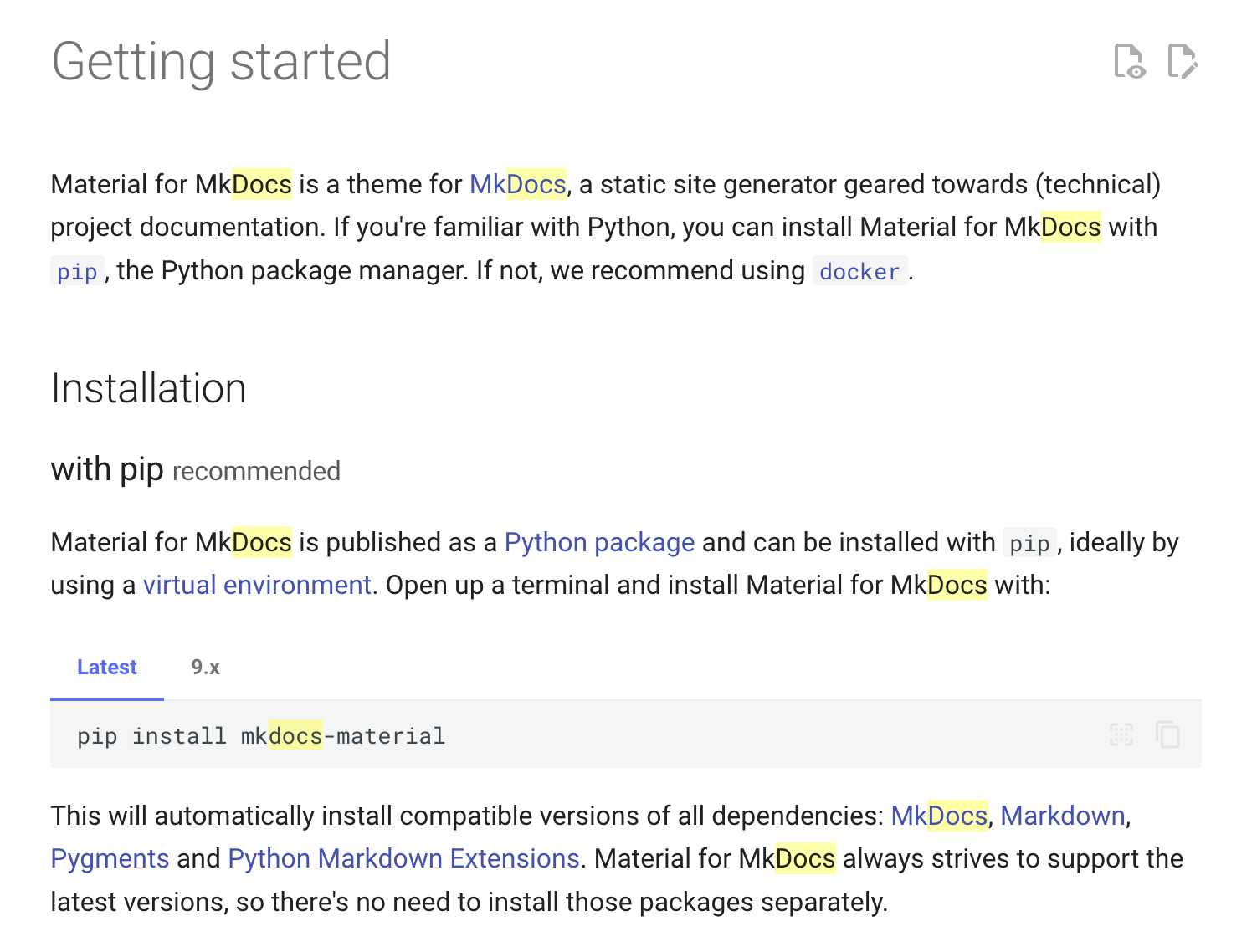Image resolution: width=1257 pixels, height=952 pixels.
Task: Click the Installation section heading
Action: [149, 388]
